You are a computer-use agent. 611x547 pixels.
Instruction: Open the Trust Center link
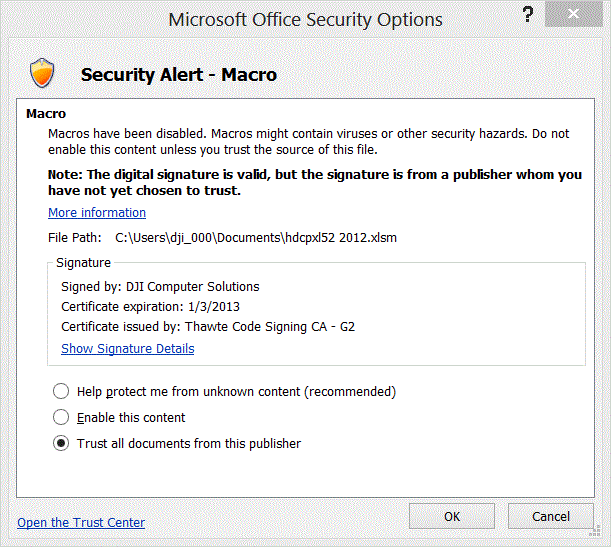pyautogui.click(x=81, y=522)
